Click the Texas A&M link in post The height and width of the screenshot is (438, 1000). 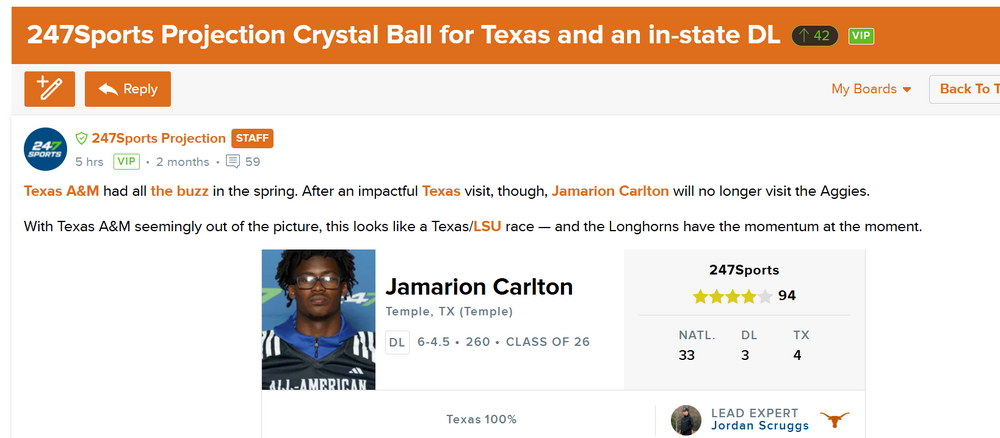tap(61, 191)
